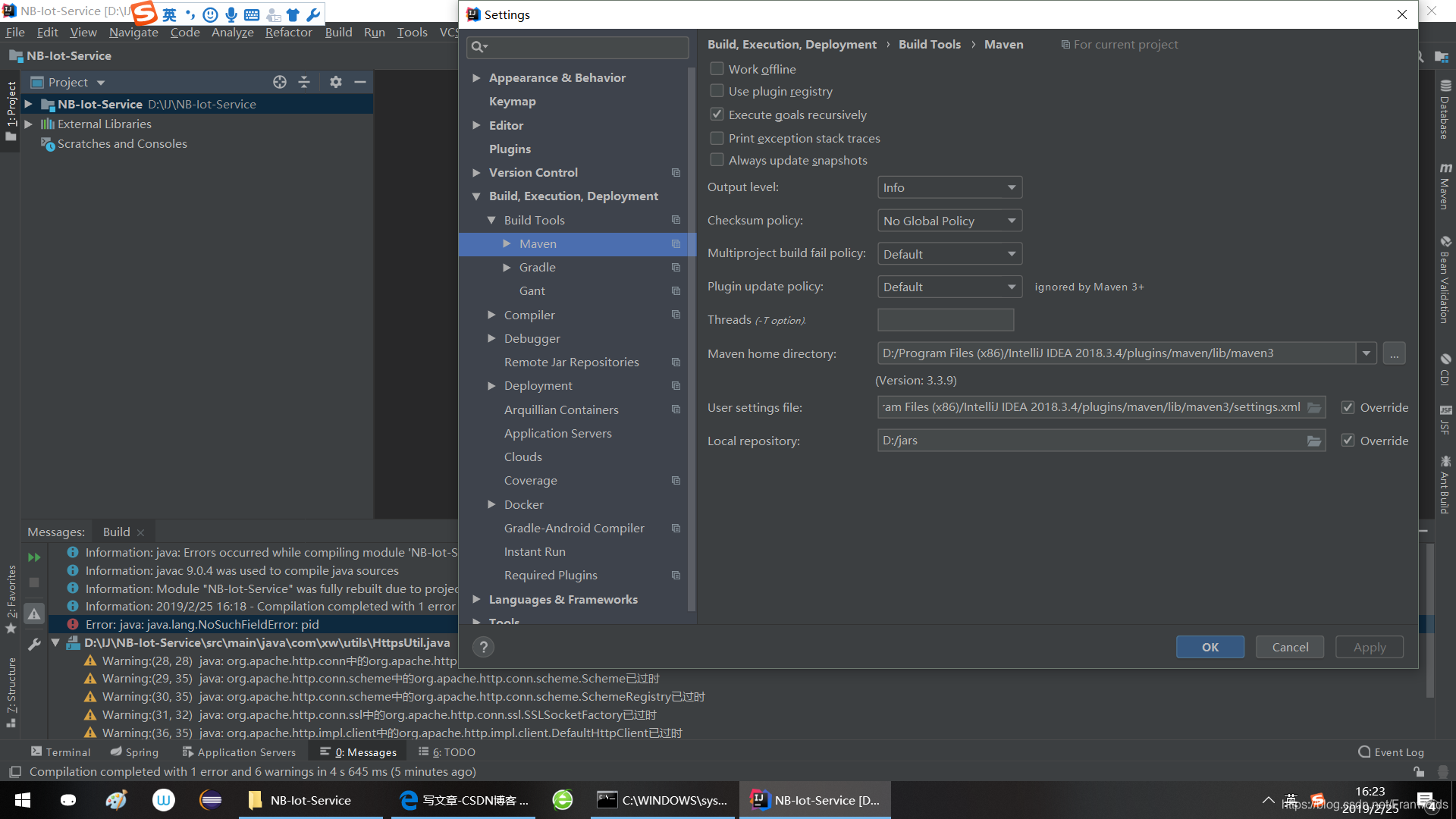Enable the Work offline checkbox
This screenshot has width=1456, height=819.
coord(717,69)
